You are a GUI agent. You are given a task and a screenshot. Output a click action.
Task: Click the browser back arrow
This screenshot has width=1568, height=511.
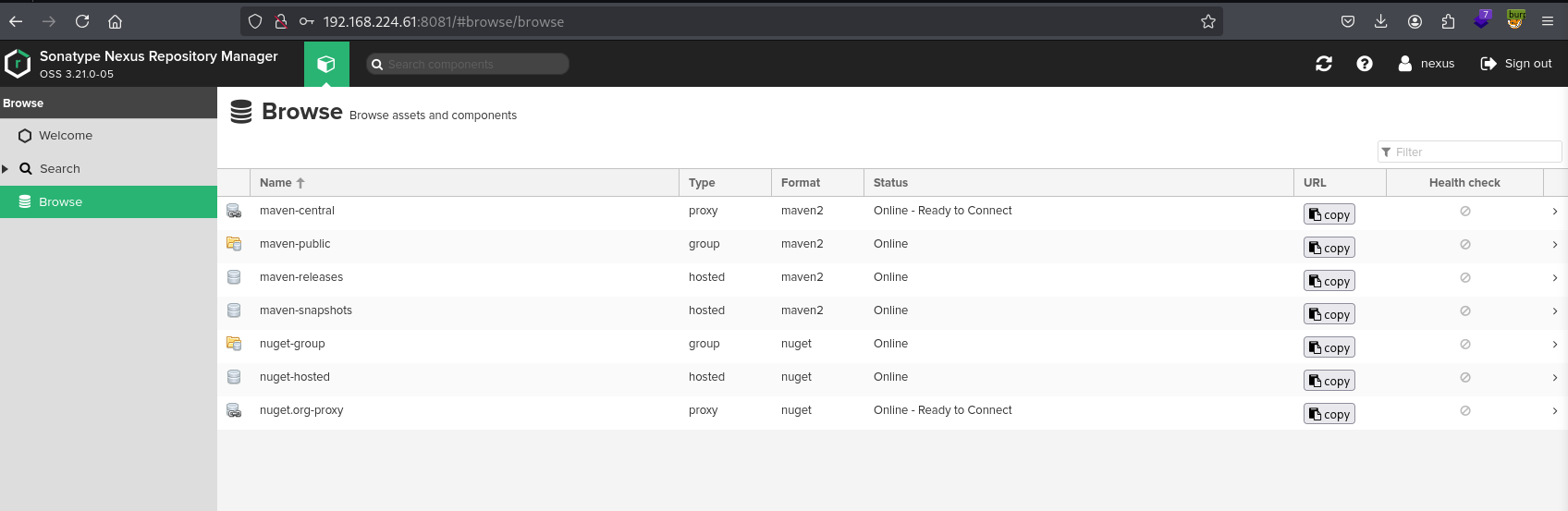[16, 21]
